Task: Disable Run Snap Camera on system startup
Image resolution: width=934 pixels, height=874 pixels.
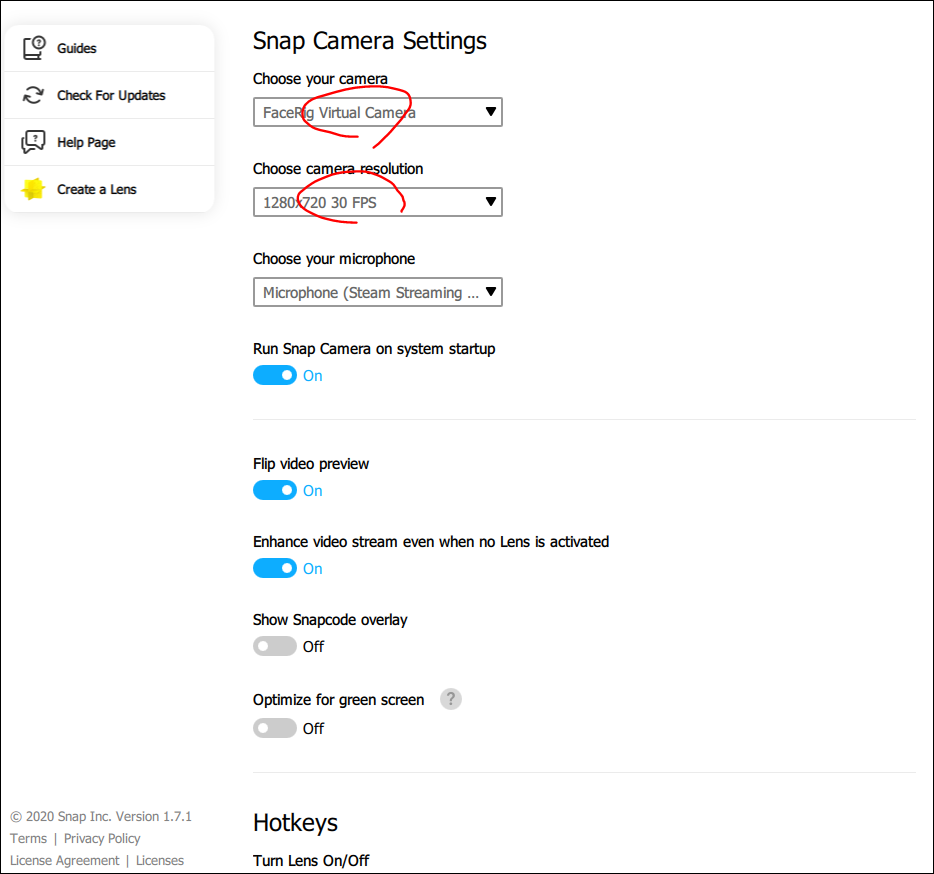Action: coord(275,375)
